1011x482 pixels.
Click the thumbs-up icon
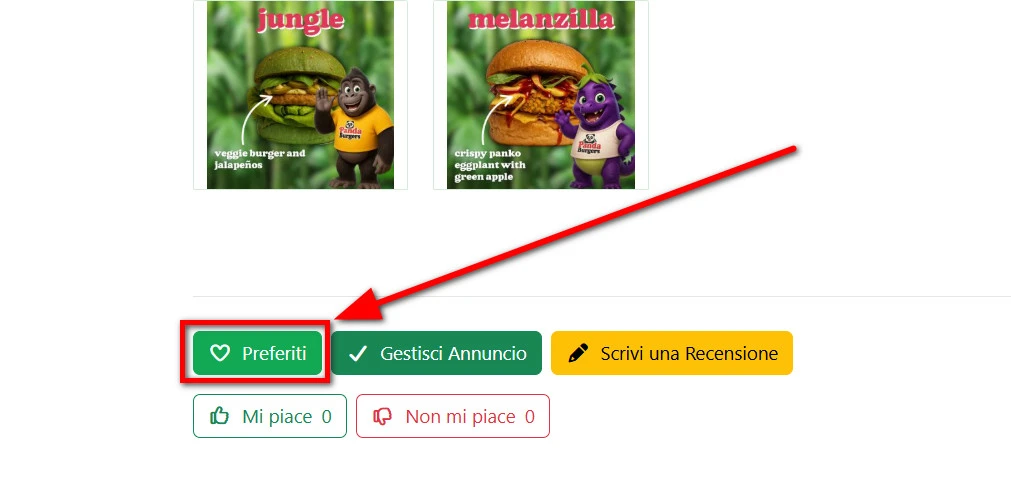[219, 416]
